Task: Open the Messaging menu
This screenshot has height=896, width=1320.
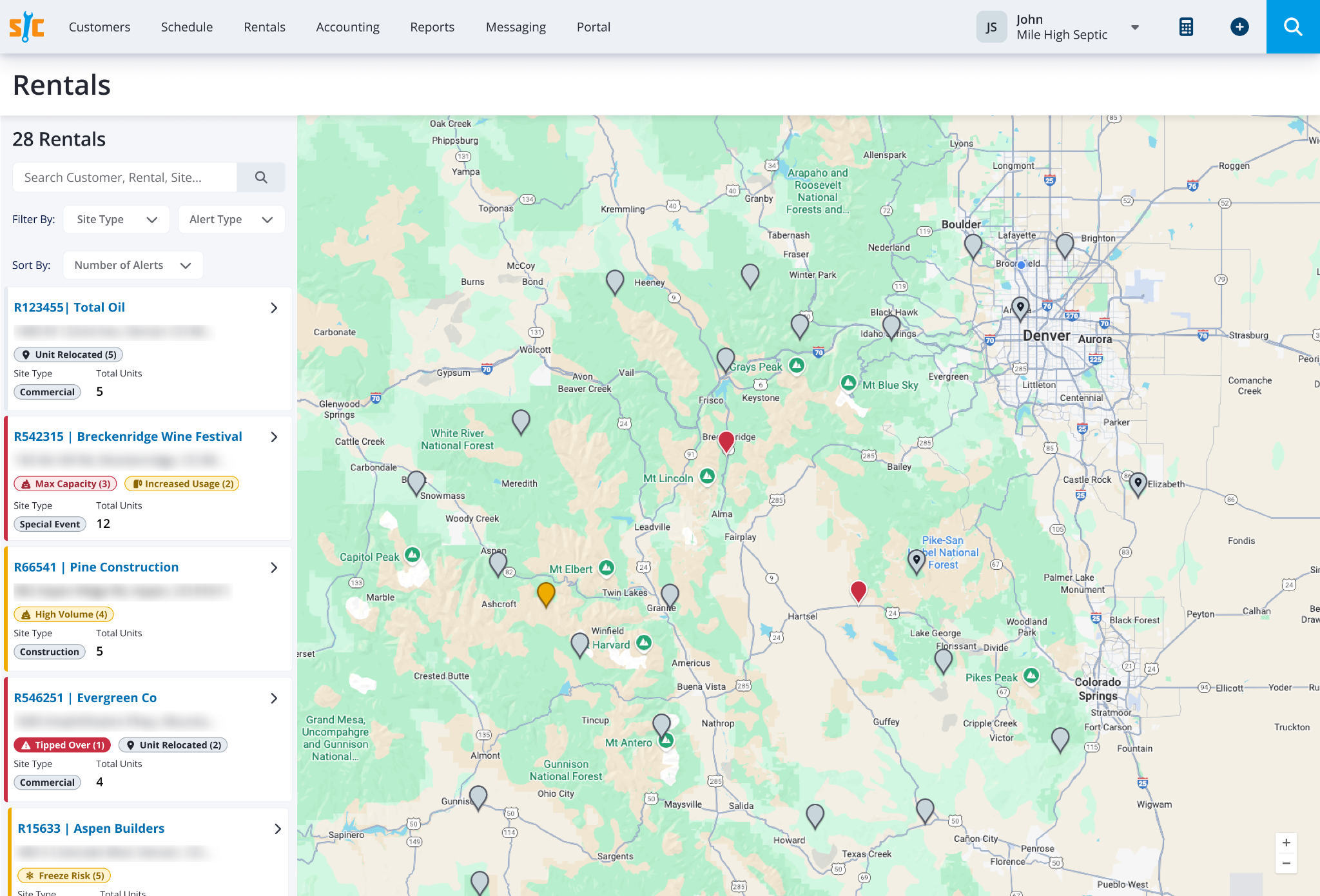Action: tap(516, 27)
